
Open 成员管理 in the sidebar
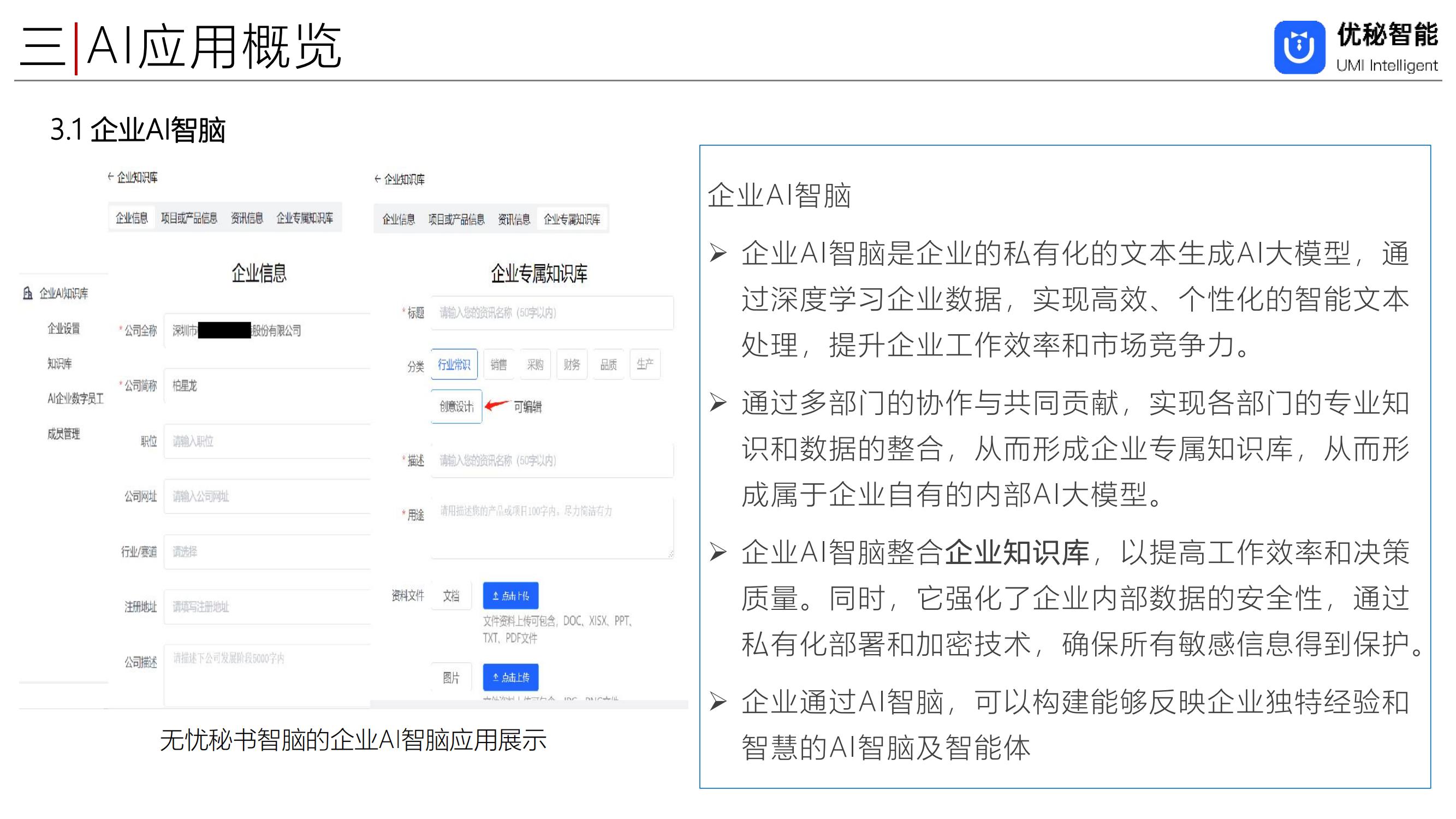[63, 434]
